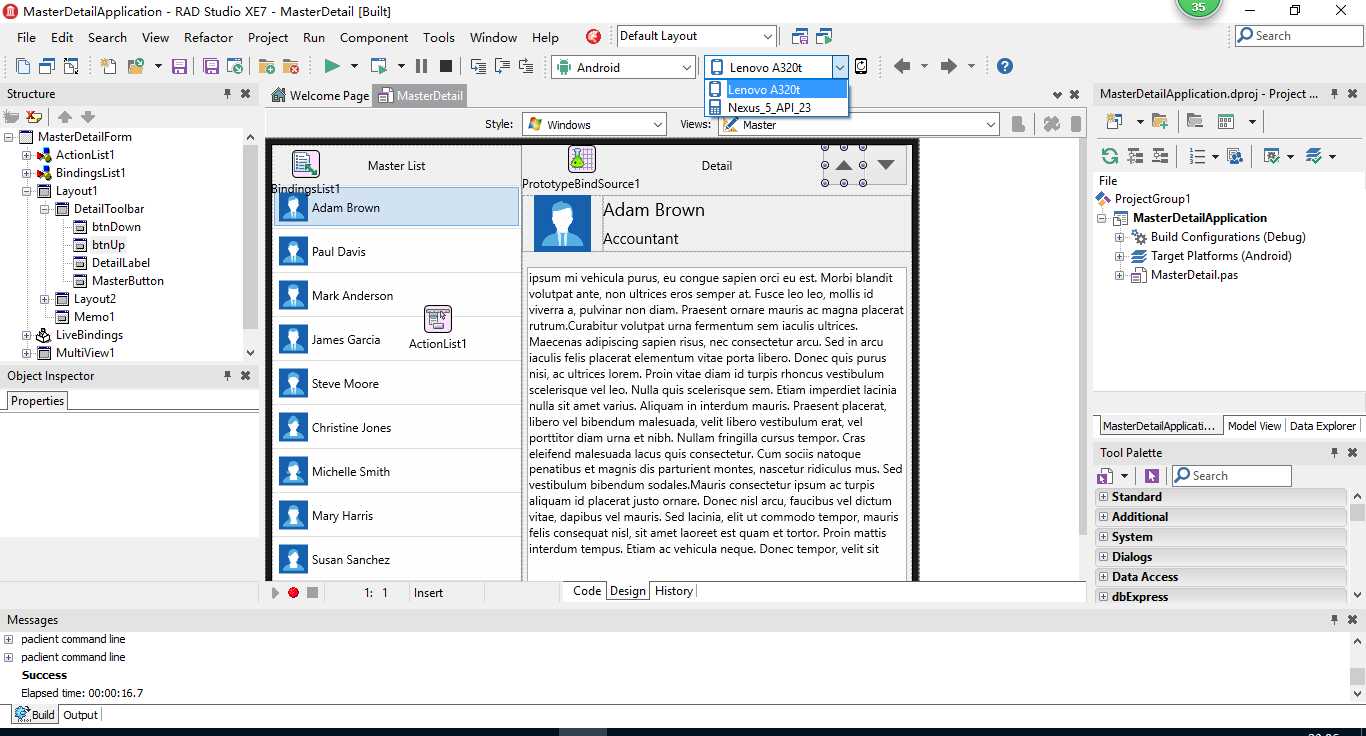Switch to the Output tab
The image size is (1366, 736).
tap(80, 715)
